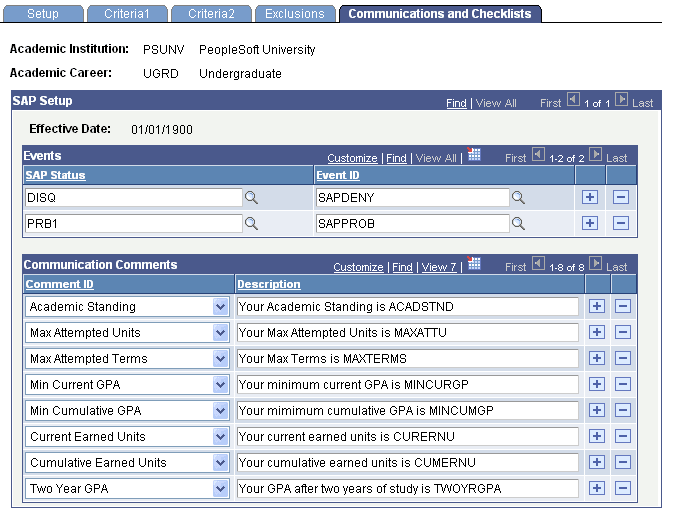Click Find link in Events grid
Screen dimensions: 673x515
coord(396,158)
